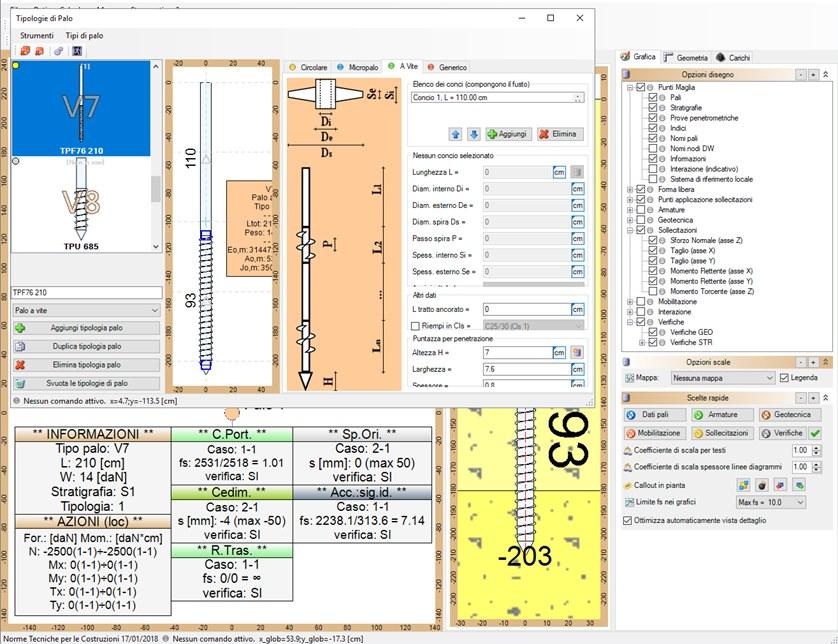Click the green checkmark next to Verifiche
This screenshot has width=838, height=644.
click(815, 433)
